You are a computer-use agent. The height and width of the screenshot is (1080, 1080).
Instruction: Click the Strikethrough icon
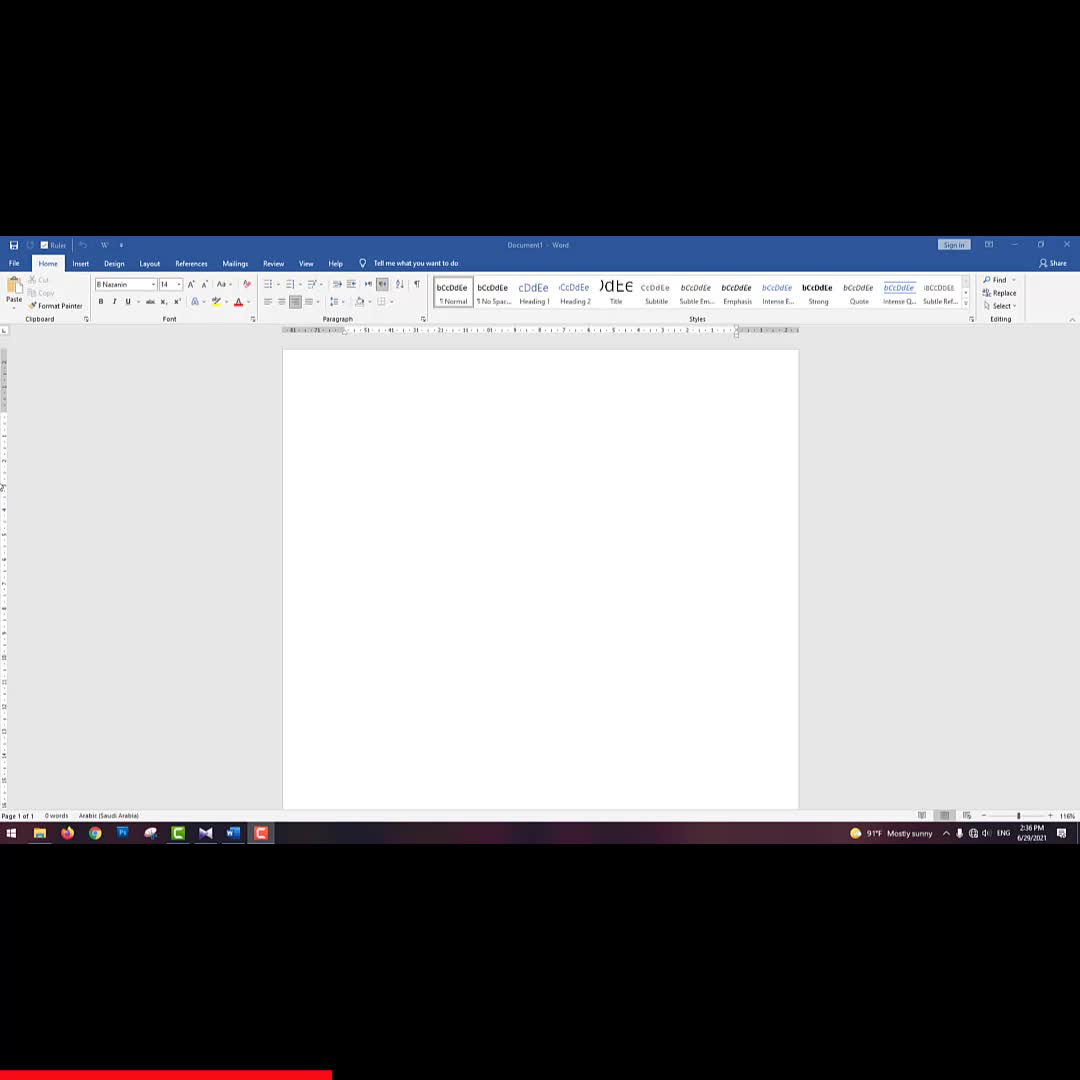click(x=150, y=302)
